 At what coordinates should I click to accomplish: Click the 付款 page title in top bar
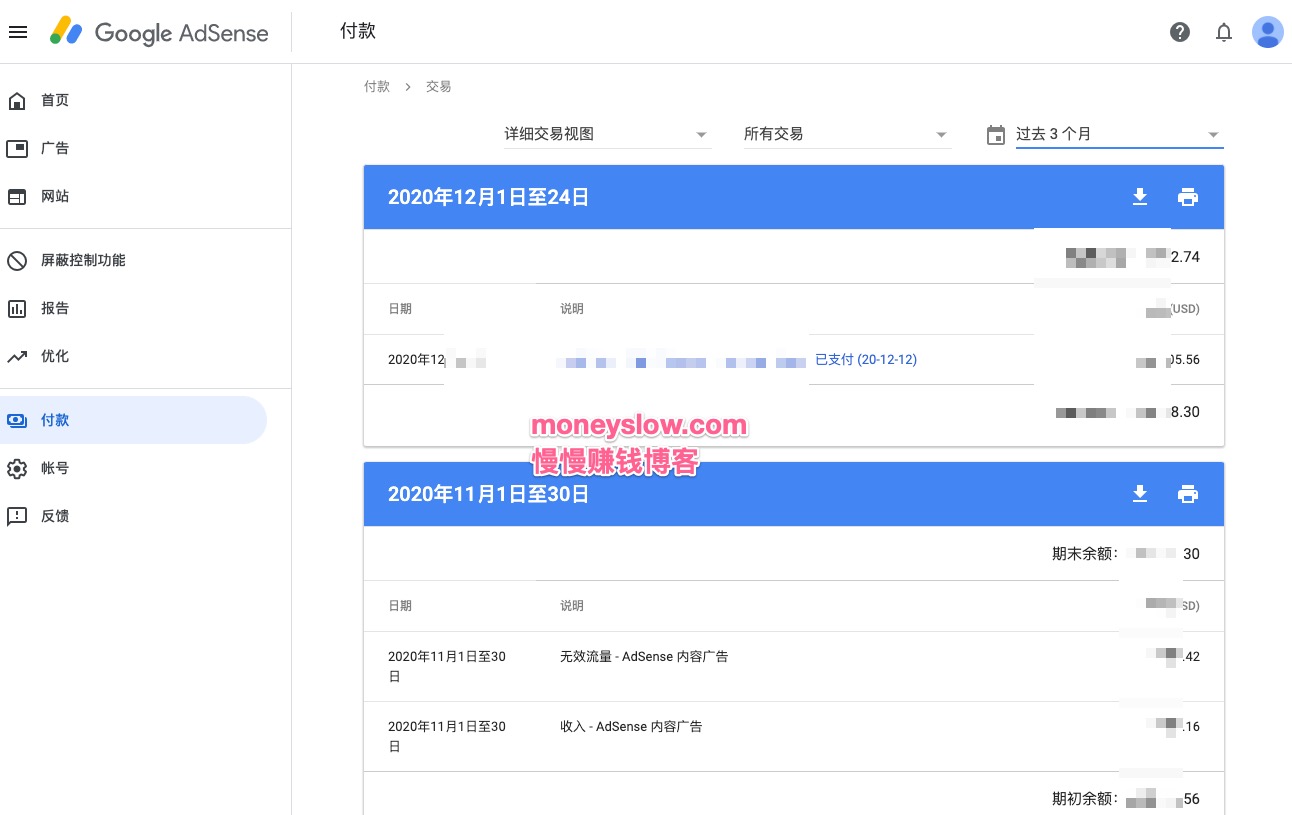click(358, 31)
